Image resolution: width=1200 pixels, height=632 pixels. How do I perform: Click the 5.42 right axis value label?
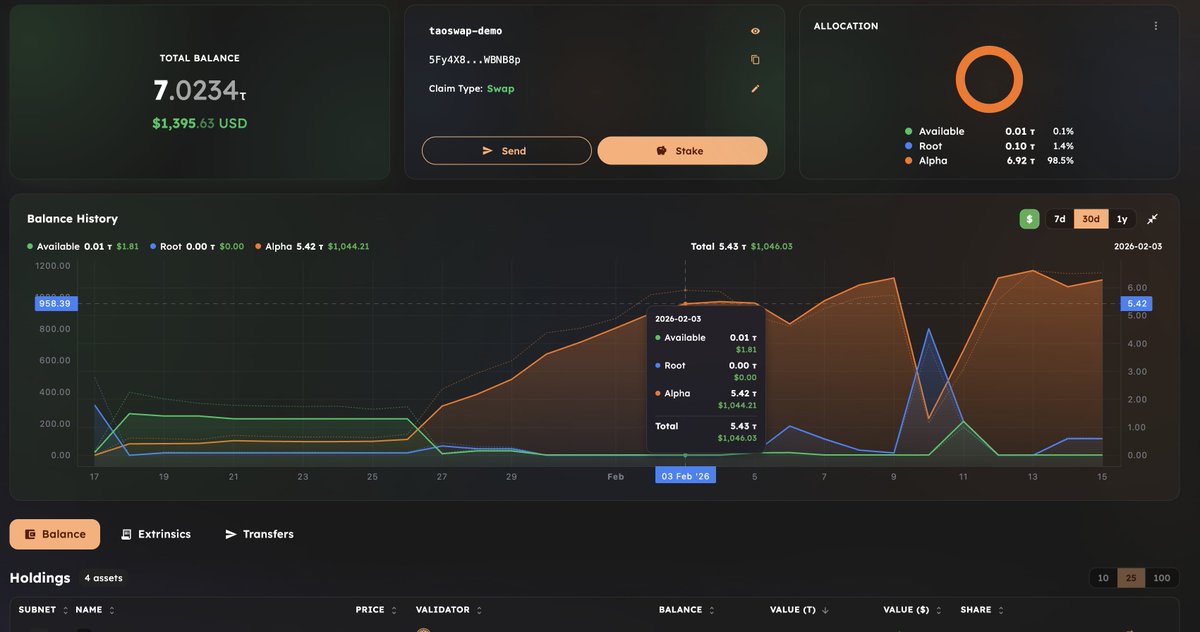(x=1136, y=303)
